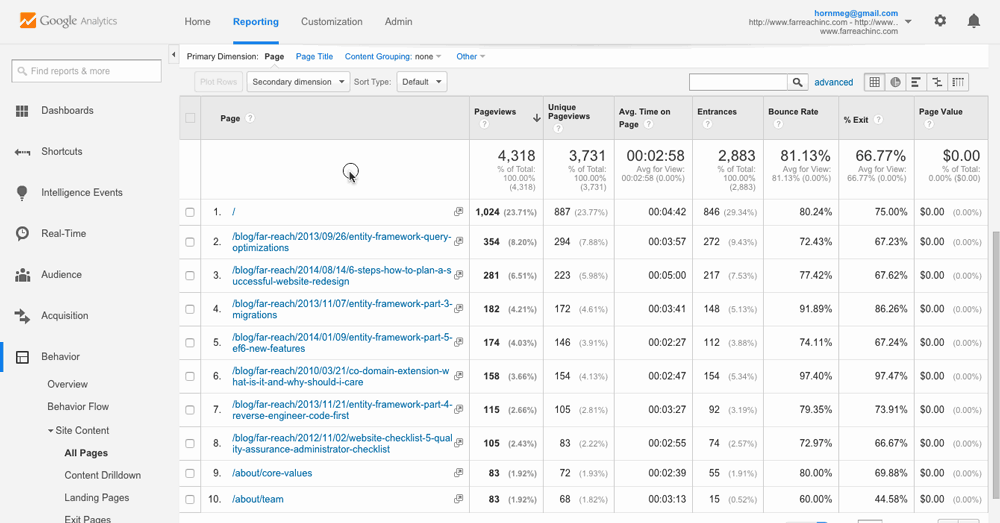Viewport: 1000px width, 523px height.
Task: Click the page vertical scrollbar
Action: tap(996, 364)
